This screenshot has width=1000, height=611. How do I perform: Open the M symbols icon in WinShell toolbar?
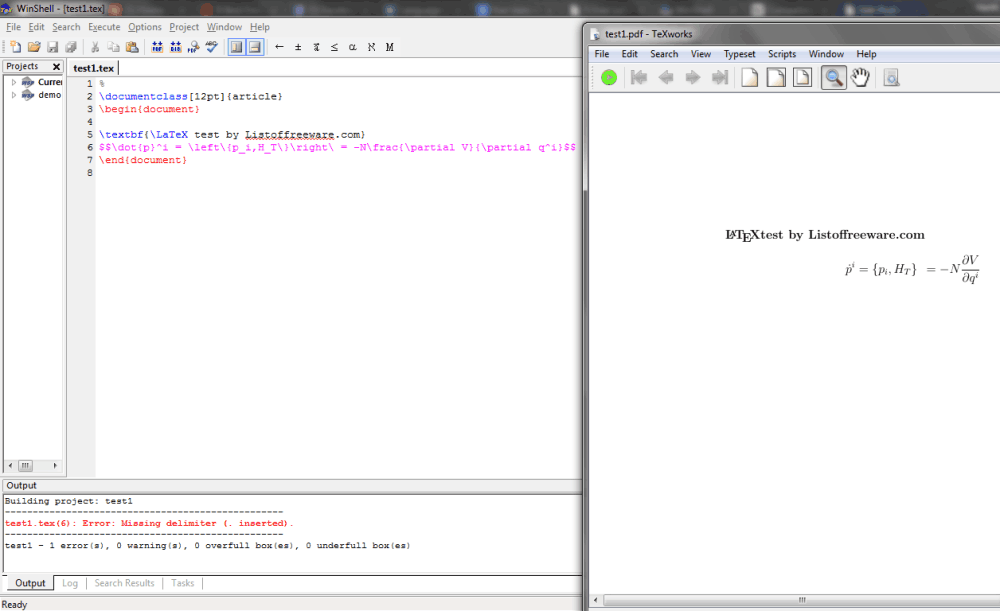pos(390,47)
